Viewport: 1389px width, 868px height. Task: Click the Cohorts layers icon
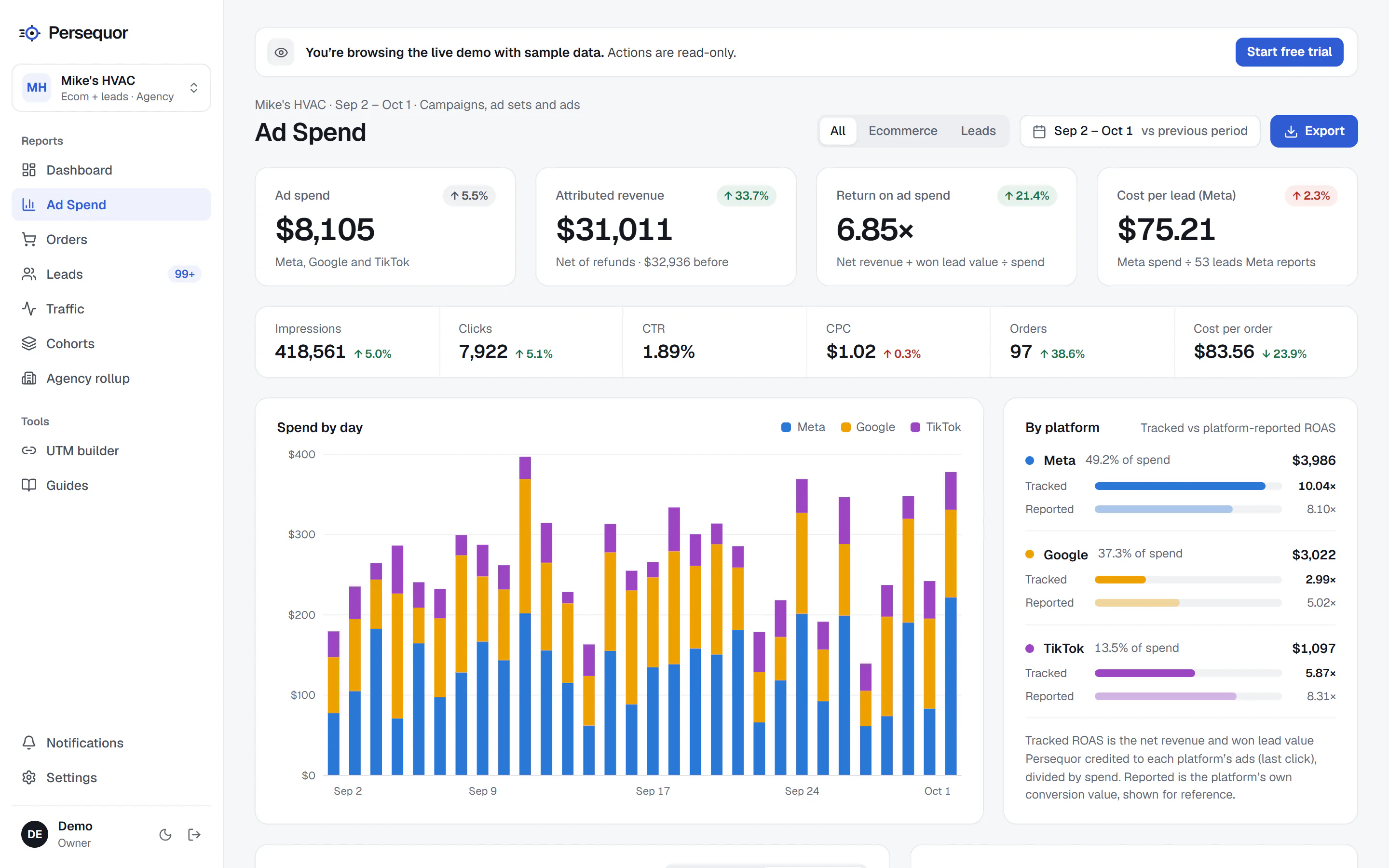point(29,343)
